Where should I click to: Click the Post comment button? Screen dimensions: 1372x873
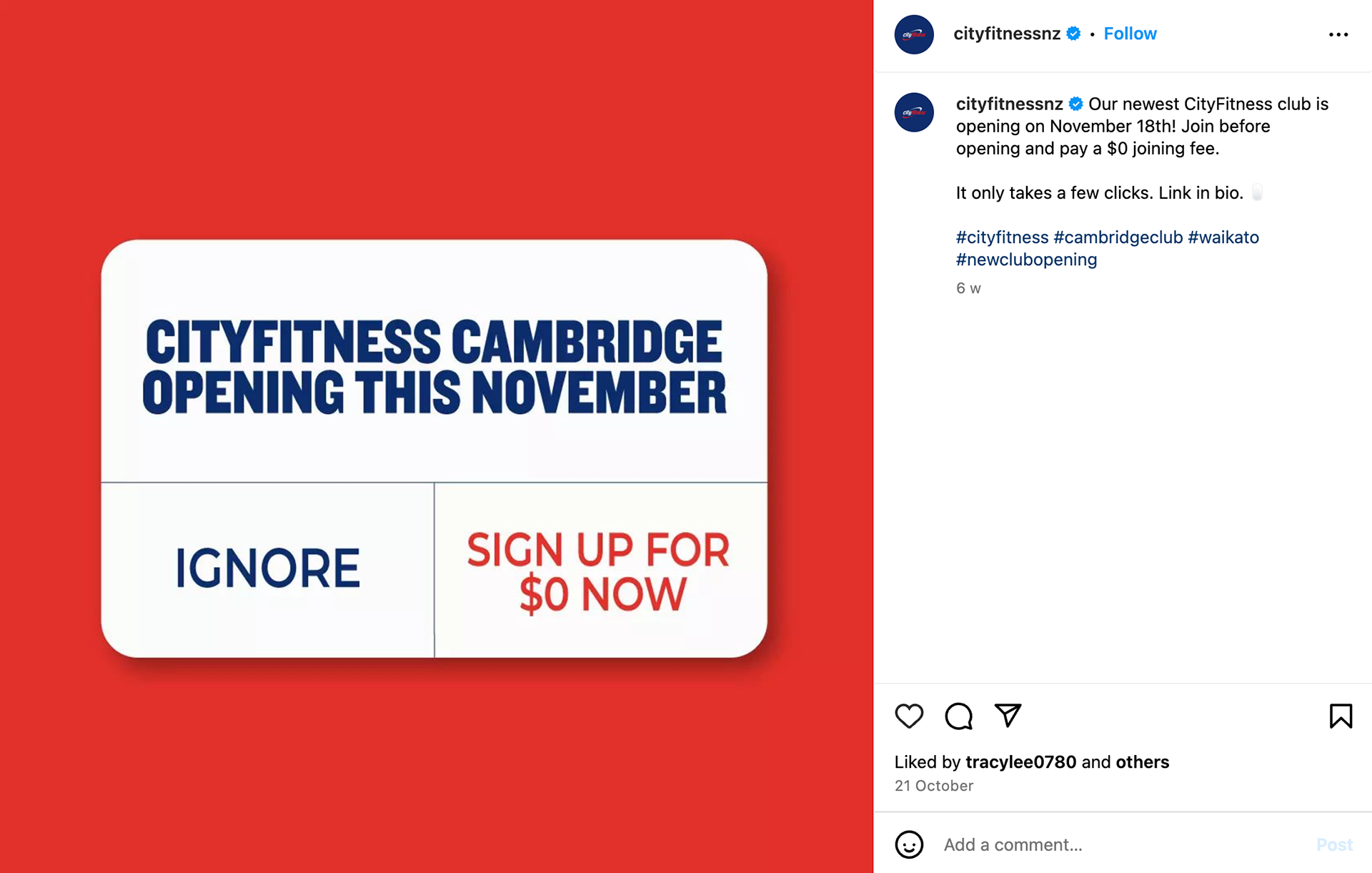click(1334, 844)
